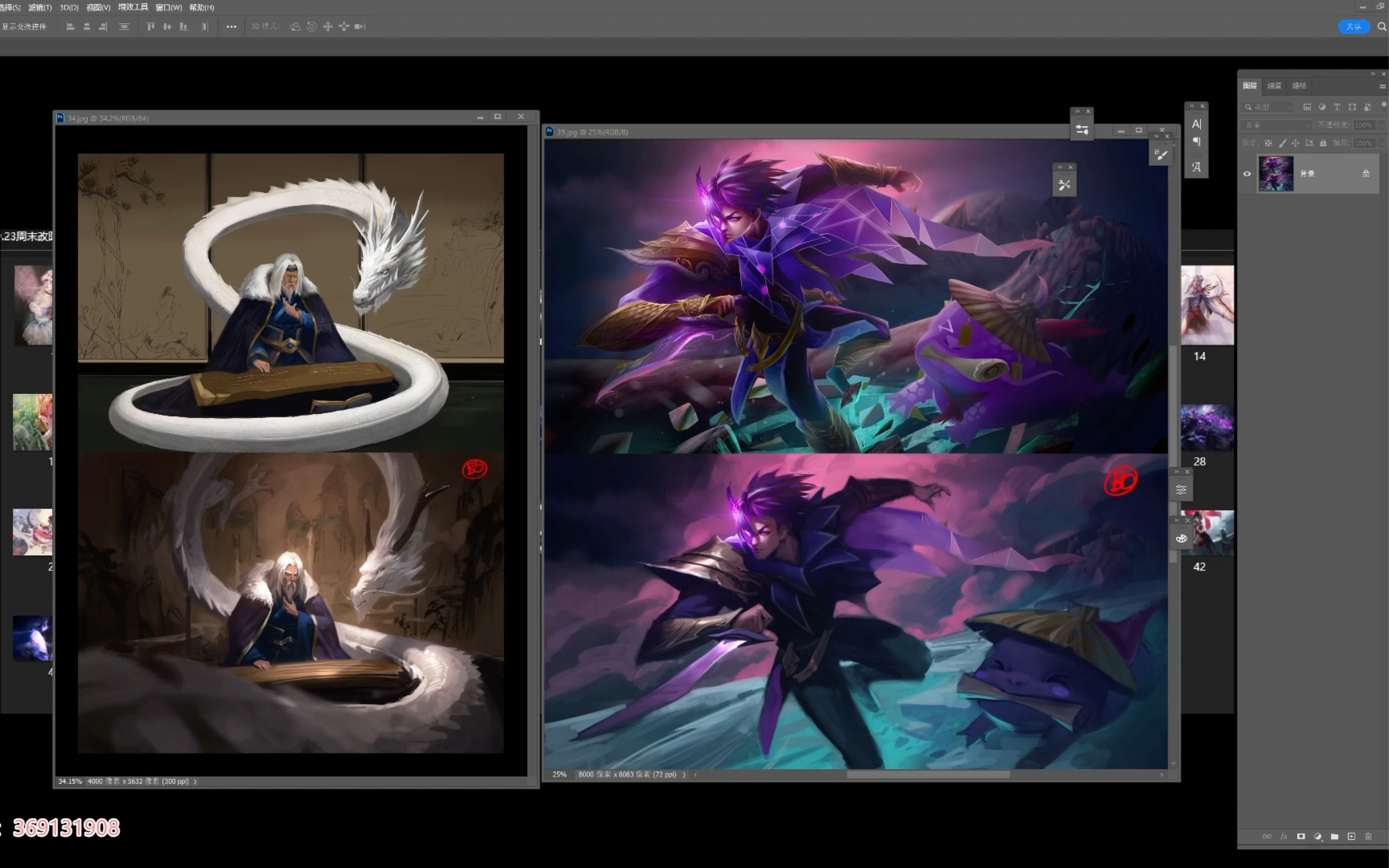
Task: Expand status info arrow in 34.jpg window
Action: tap(195, 781)
